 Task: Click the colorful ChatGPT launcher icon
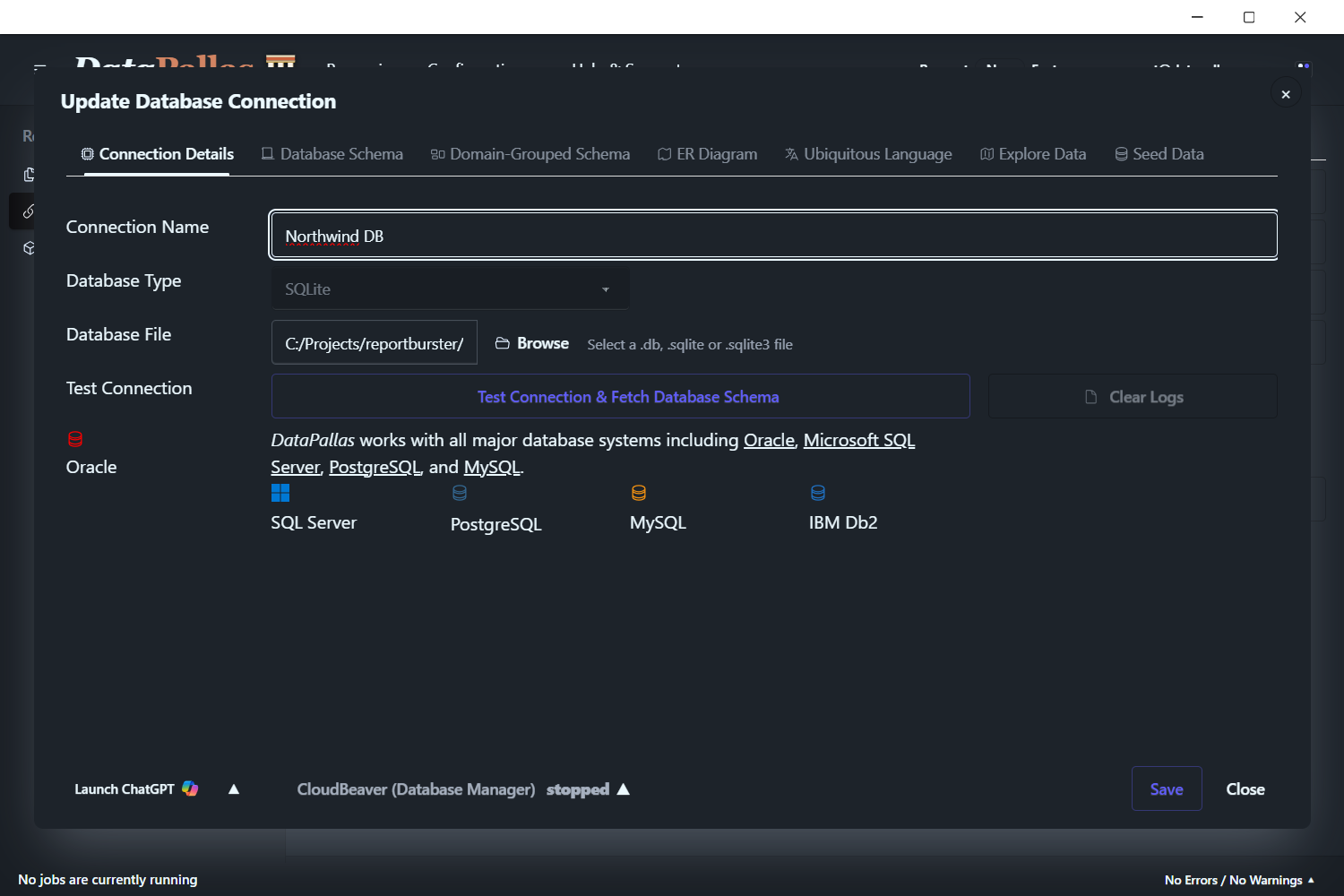point(190,788)
